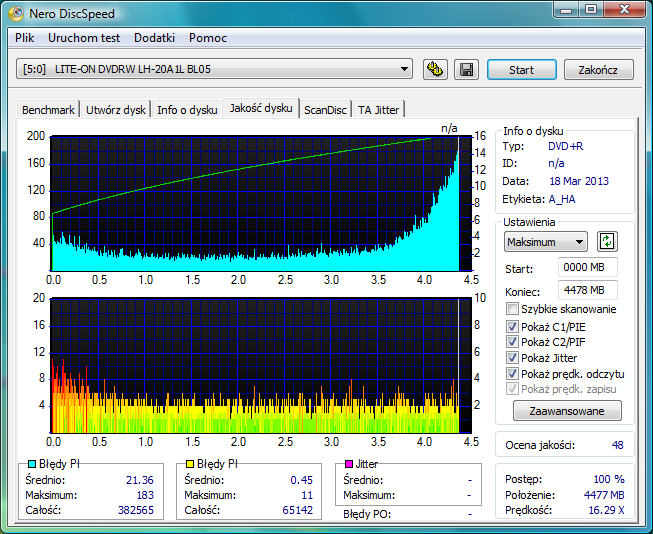Switch to the Utwórz dysk tab
653x534 pixels.
[x=116, y=110]
